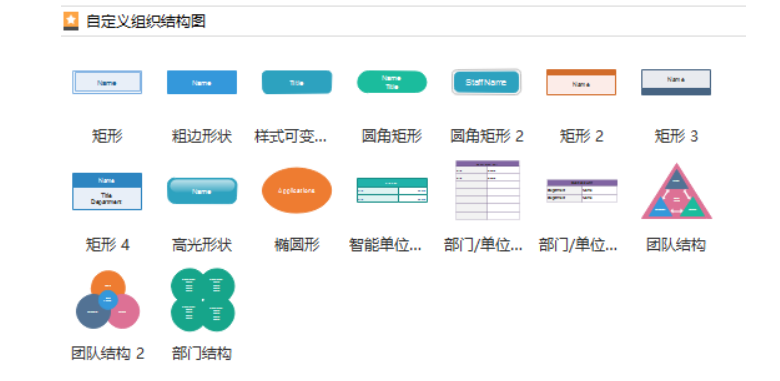The height and width of the screenshot is (381, 780).
Task: Select the green pill 圆角矩形 shape
Action: pos(392,82)
